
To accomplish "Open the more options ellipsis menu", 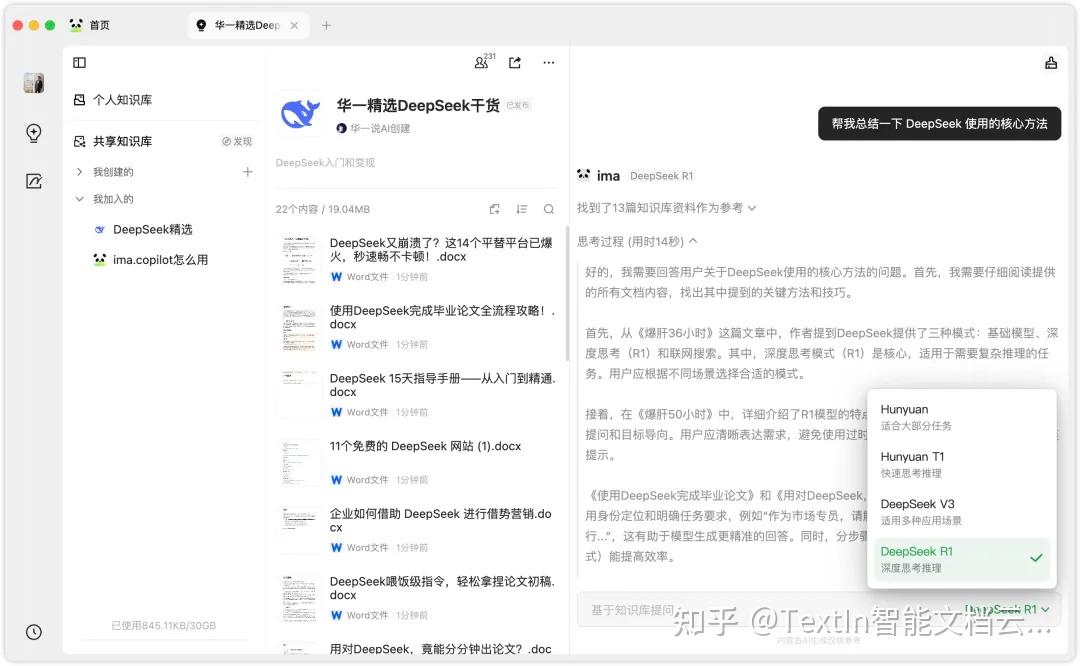I will [548, 63].
